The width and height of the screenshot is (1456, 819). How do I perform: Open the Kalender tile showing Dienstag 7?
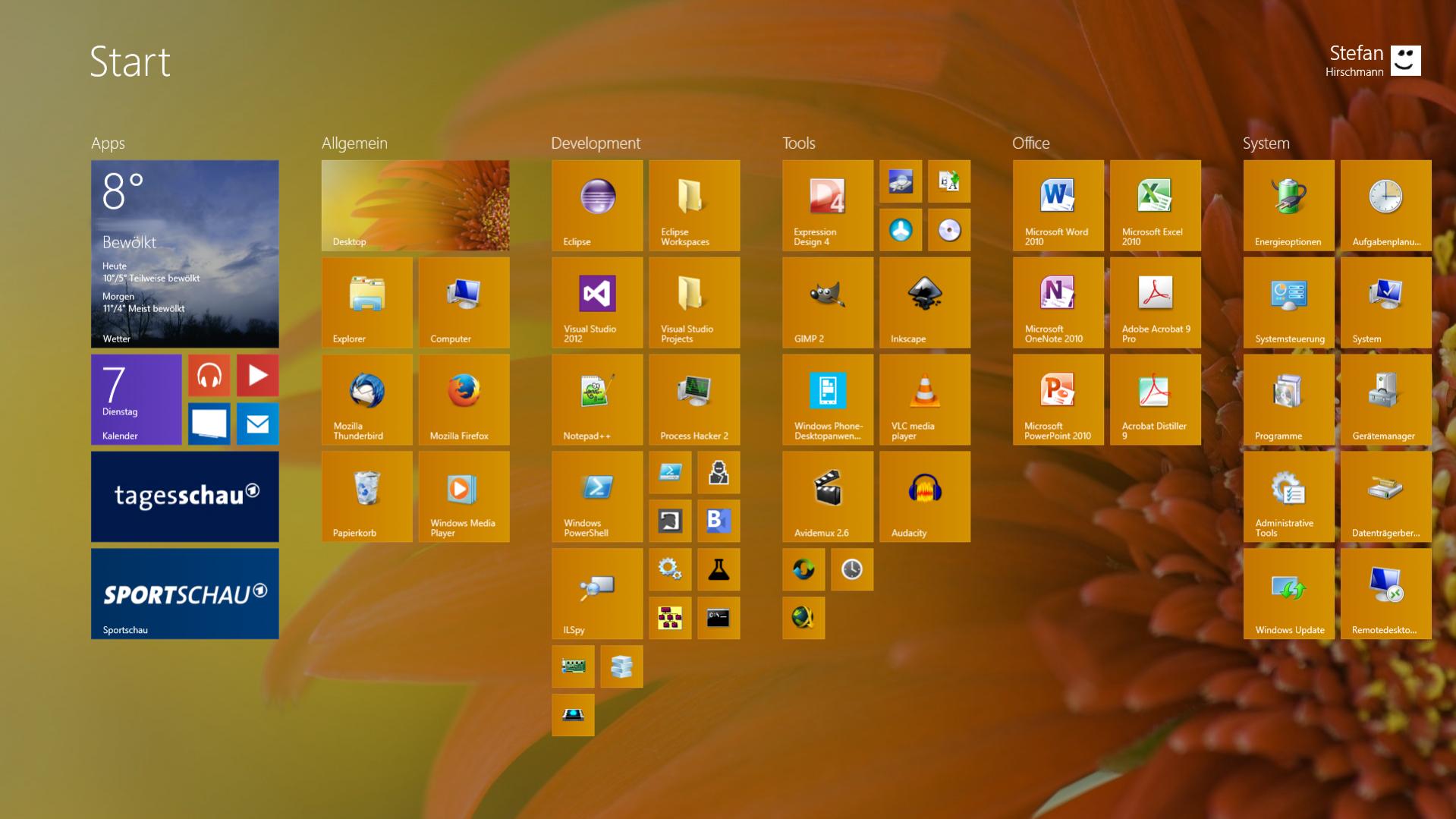point(137,399)
